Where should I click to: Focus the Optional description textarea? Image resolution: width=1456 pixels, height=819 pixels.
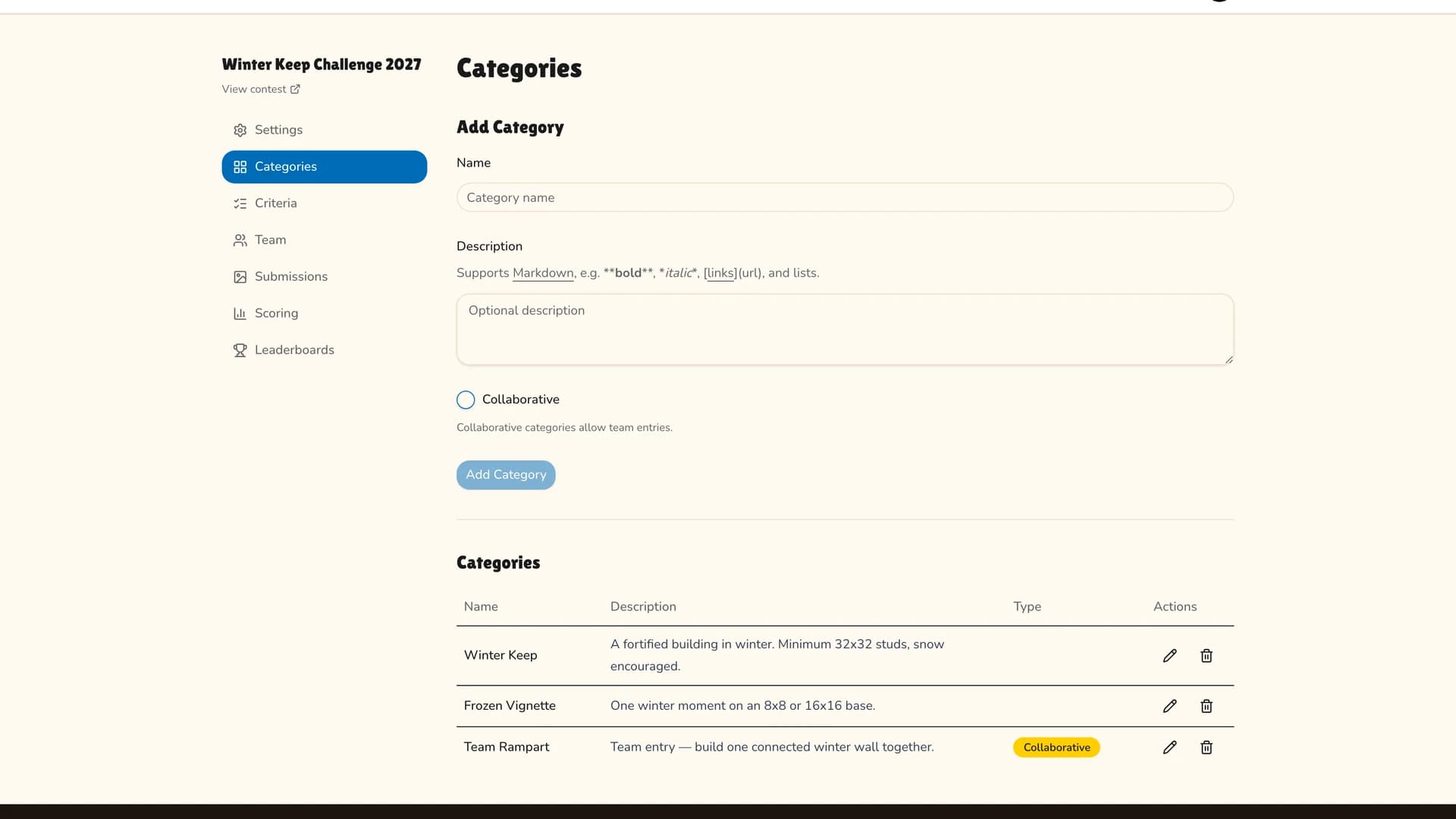(845, 329)
